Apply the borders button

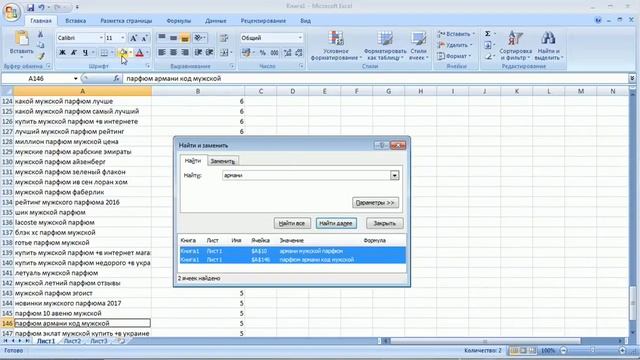(x=104, y=52)
